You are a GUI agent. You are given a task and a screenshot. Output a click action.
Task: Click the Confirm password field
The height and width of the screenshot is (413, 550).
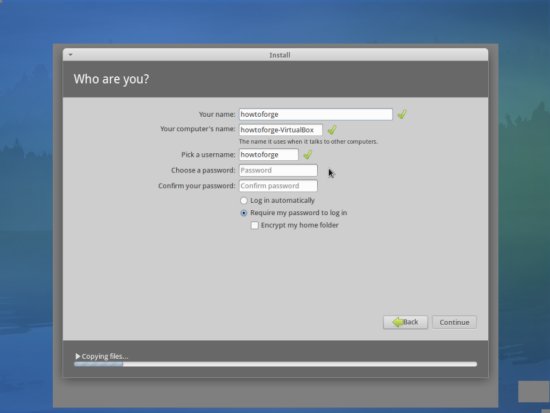(278, 186)
